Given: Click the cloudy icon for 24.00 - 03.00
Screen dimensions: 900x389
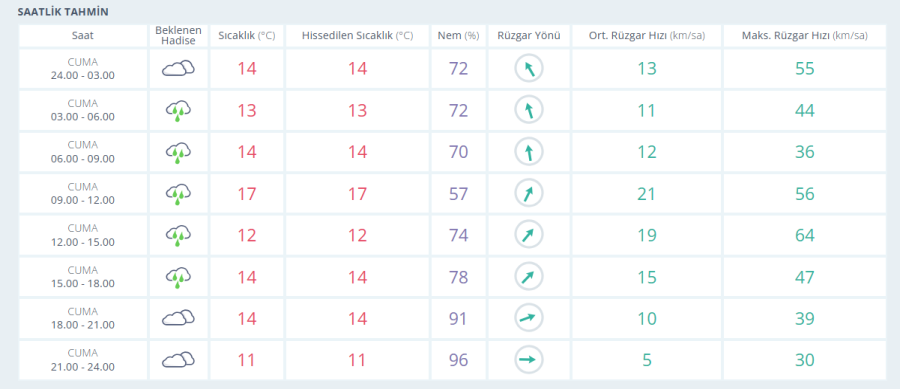Looking at the screenshot, I should (x=178, y=69).
